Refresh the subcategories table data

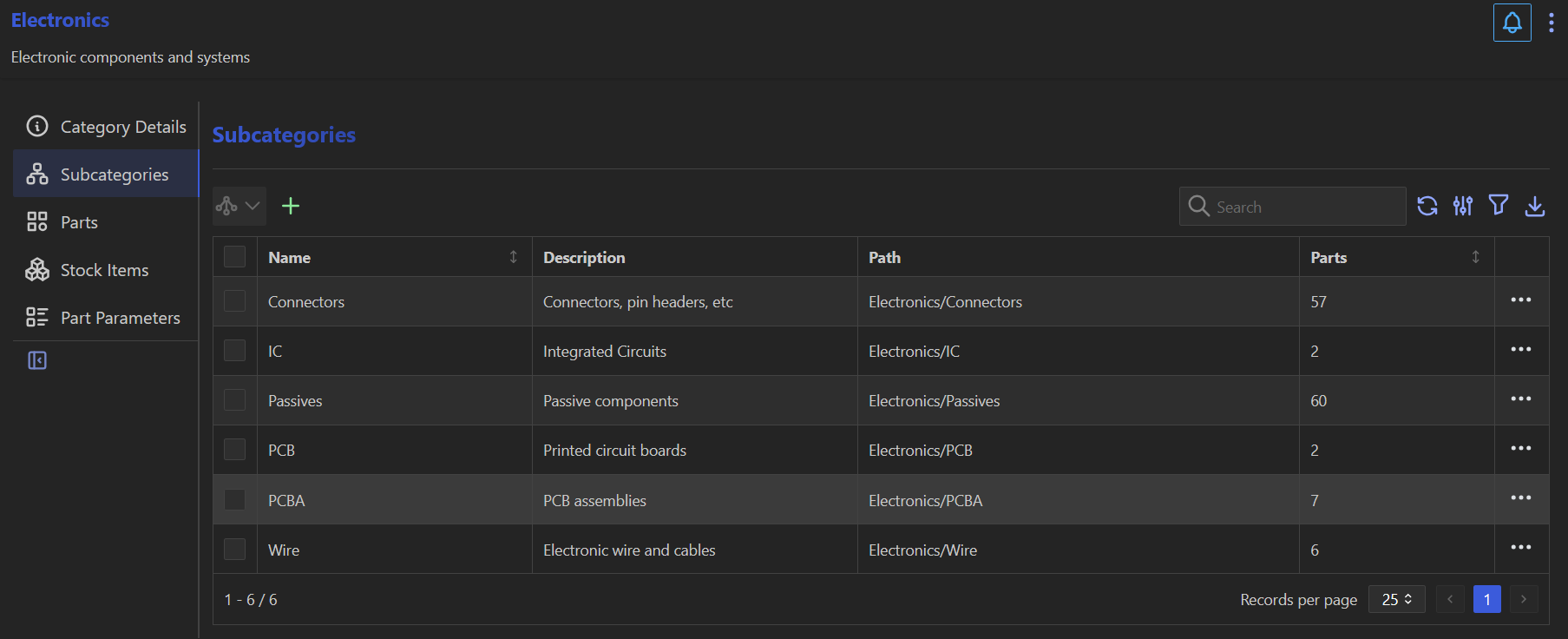tap(1427, 206)
